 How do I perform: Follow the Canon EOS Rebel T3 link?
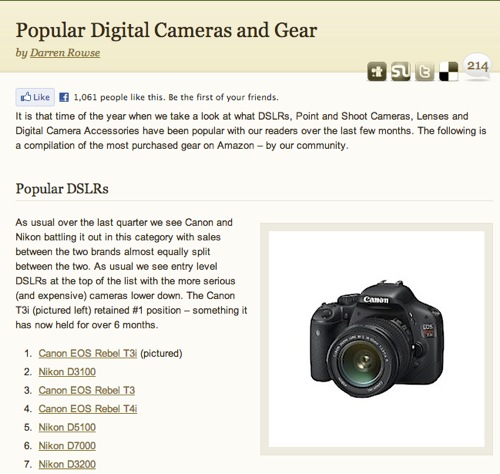coord(87,390)
